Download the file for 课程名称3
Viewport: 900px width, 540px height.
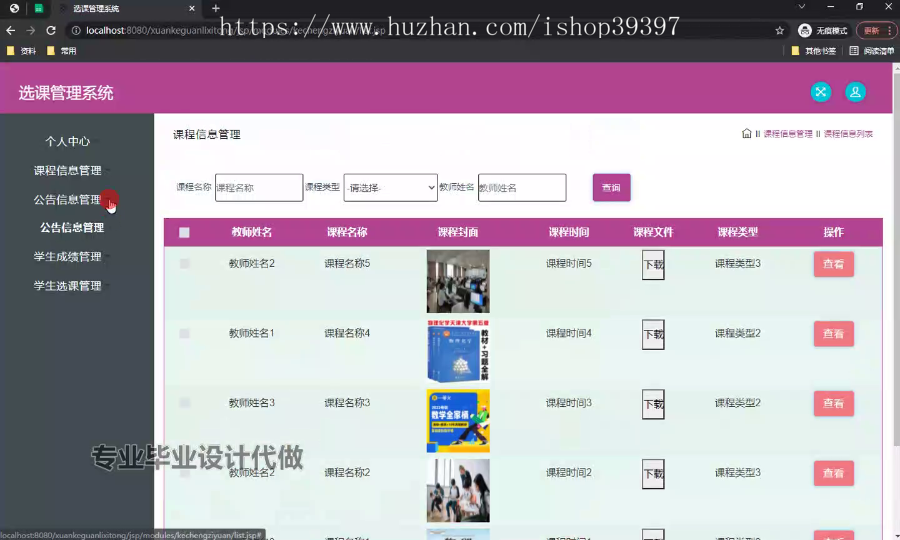pyautogui.click(x=653, y=405)
